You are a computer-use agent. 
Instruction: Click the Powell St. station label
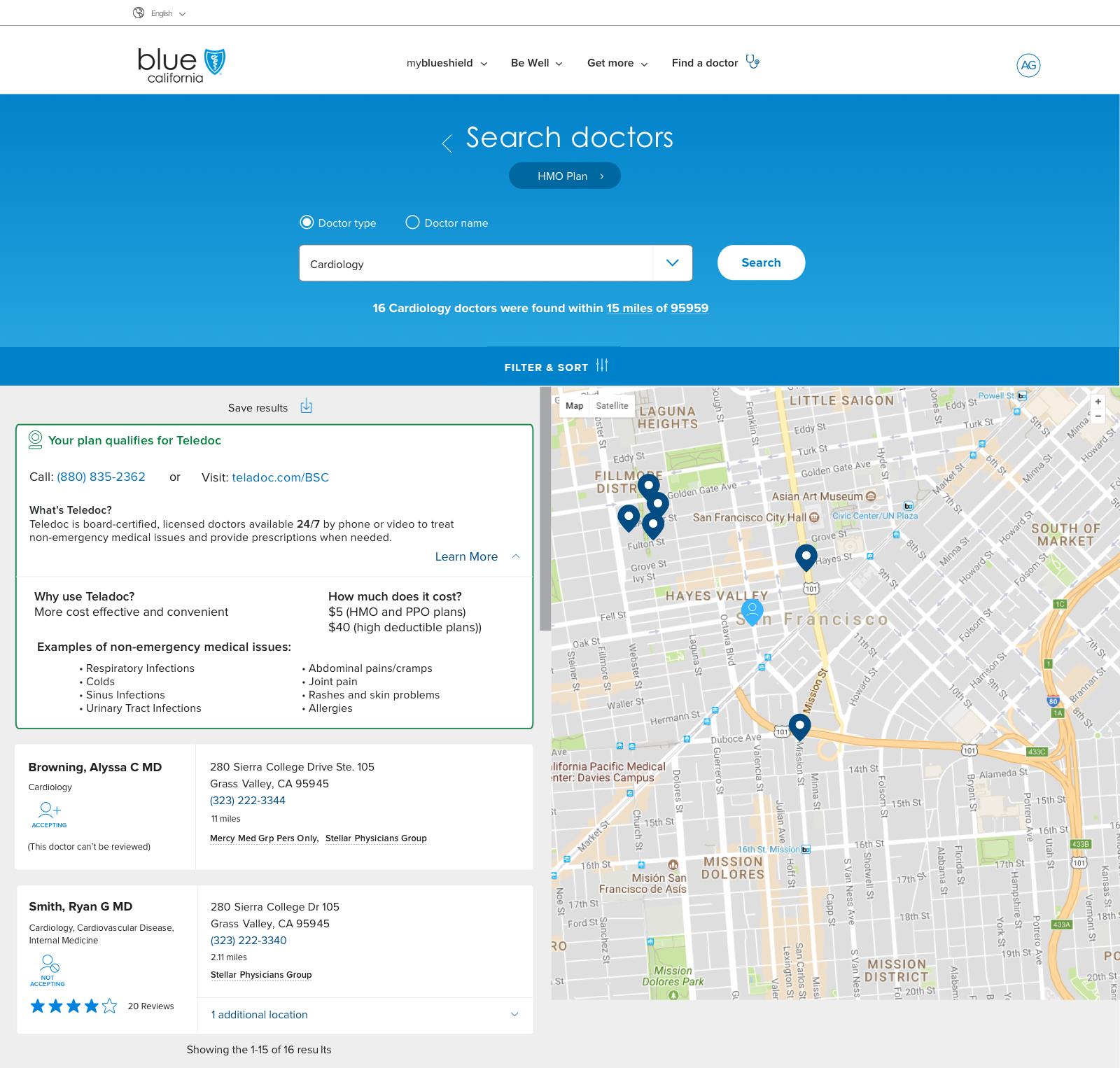996,396
